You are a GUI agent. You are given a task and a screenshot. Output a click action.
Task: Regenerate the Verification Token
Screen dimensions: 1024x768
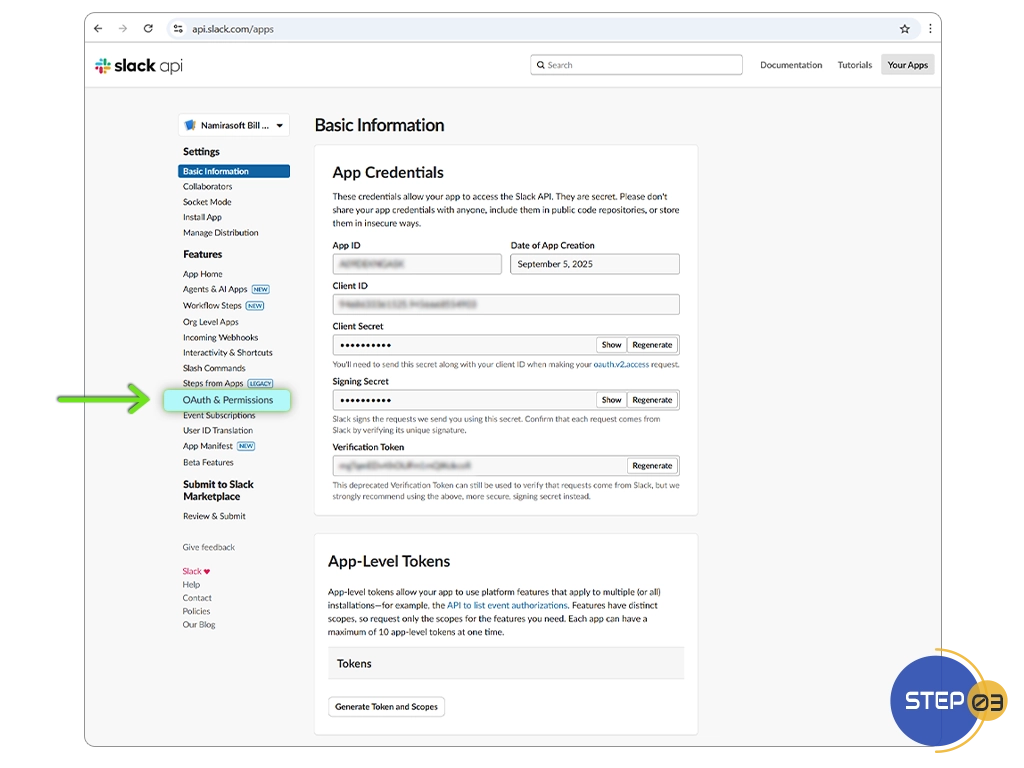click(652, 466)
